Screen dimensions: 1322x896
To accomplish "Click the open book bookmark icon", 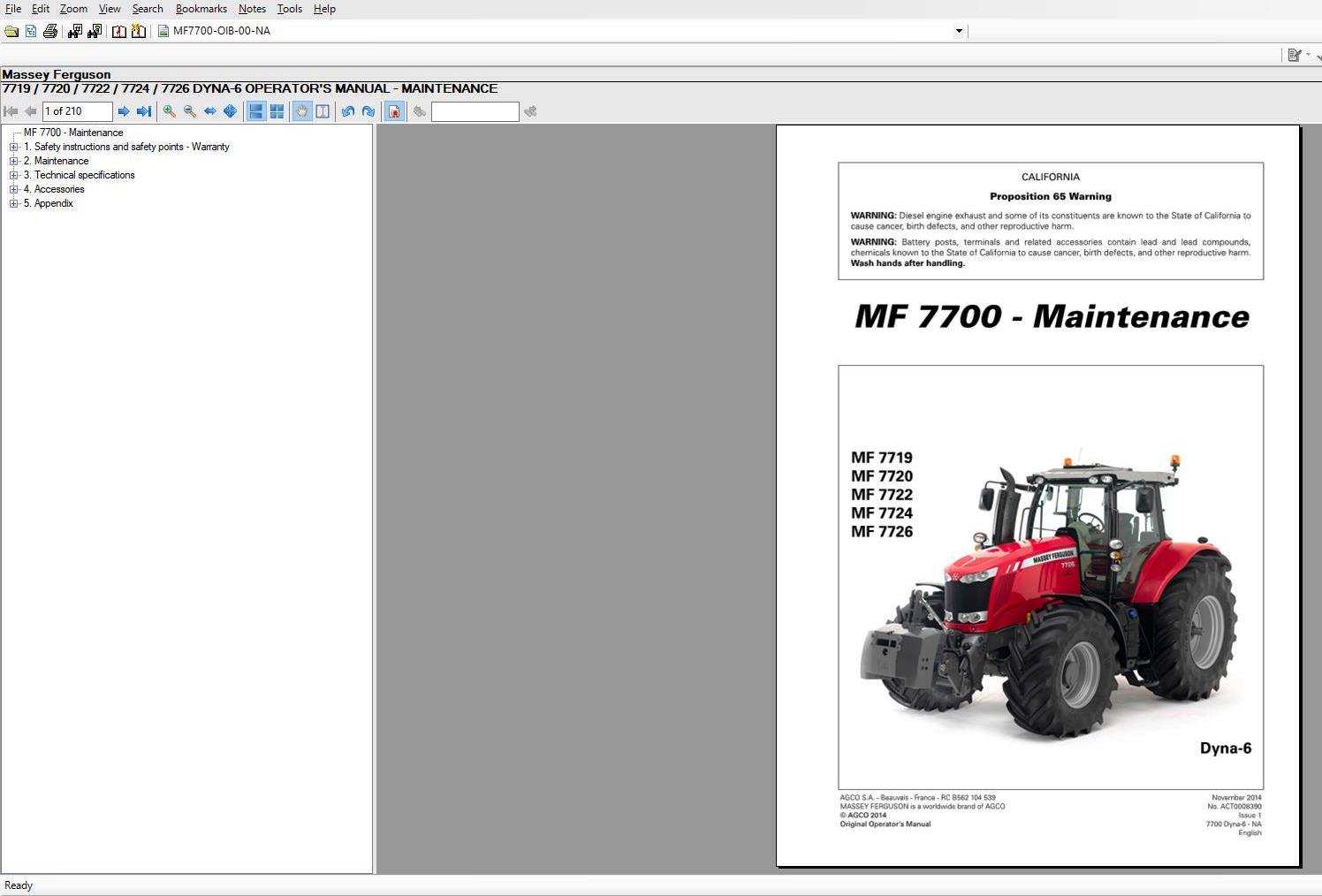I will pyautogui.click(x=118, y=31).
